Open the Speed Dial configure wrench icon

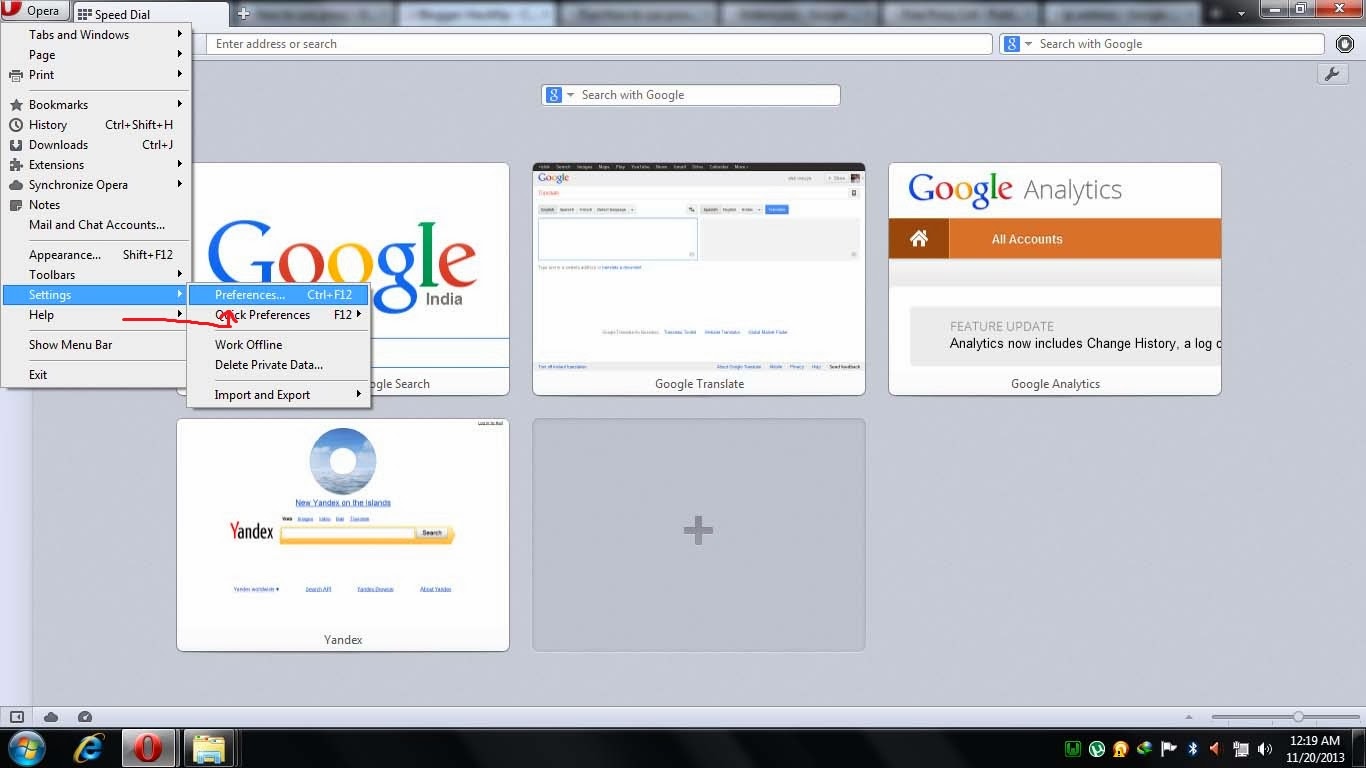click(1333, 74)
